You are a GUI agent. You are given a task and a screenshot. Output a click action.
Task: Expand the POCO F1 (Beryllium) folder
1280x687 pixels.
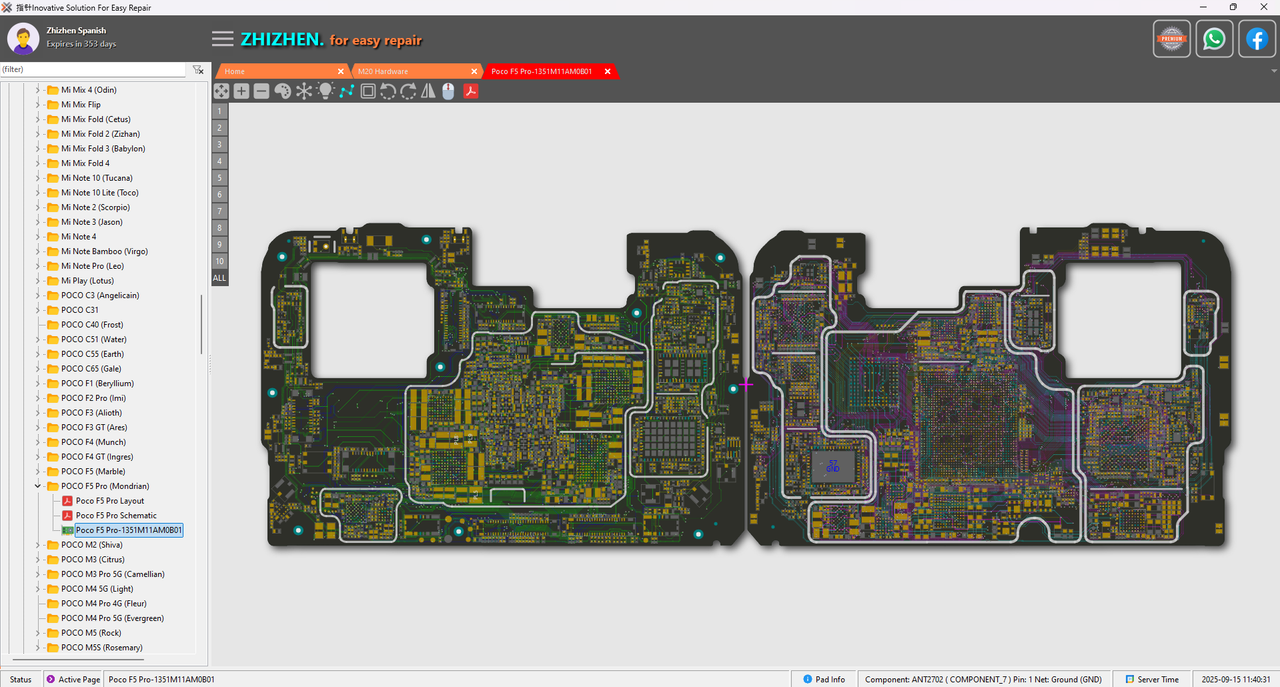tap(38, 383)
